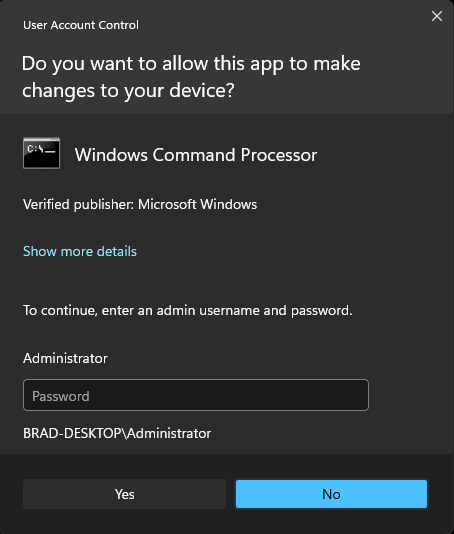Click the Verified publisher Microsoft Windows text
Viewport: 454px width, 534px height.
pos(140,204)
